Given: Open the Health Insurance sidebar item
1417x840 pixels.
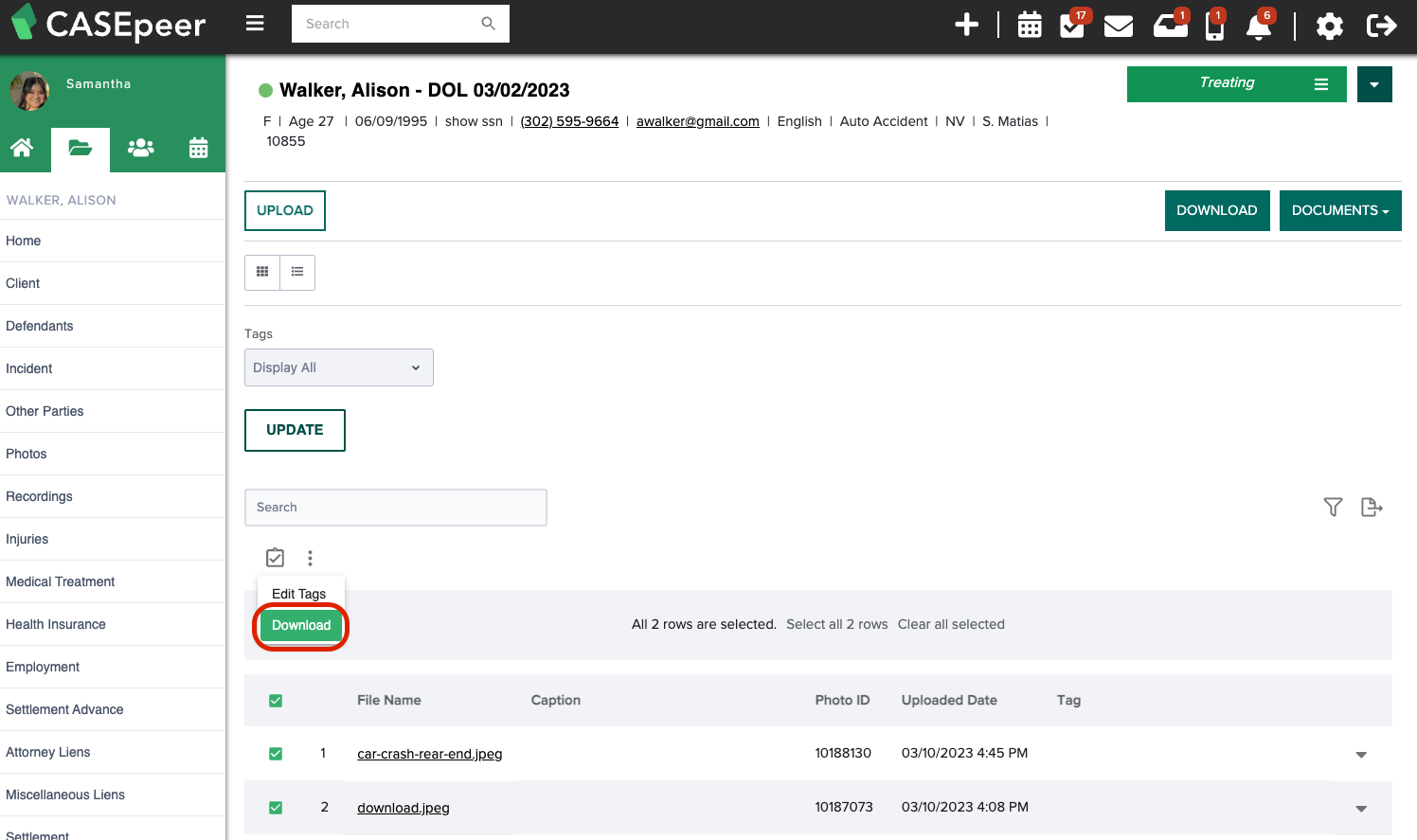Looking at the screenshot, I should pyautogui.click(x=113, y=624).
